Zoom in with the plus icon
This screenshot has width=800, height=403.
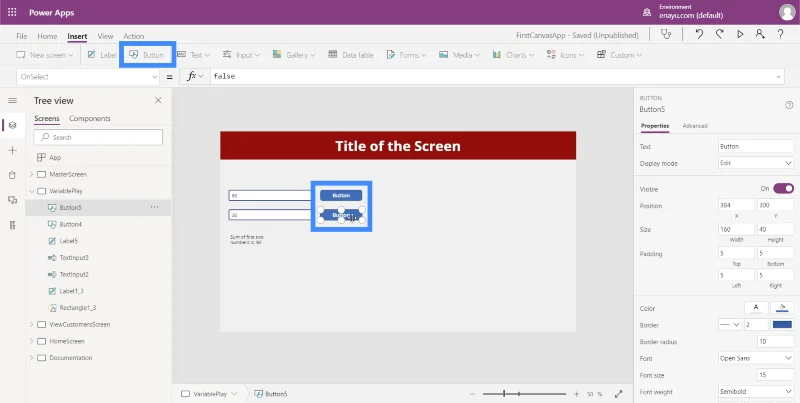tap(577, 394)
